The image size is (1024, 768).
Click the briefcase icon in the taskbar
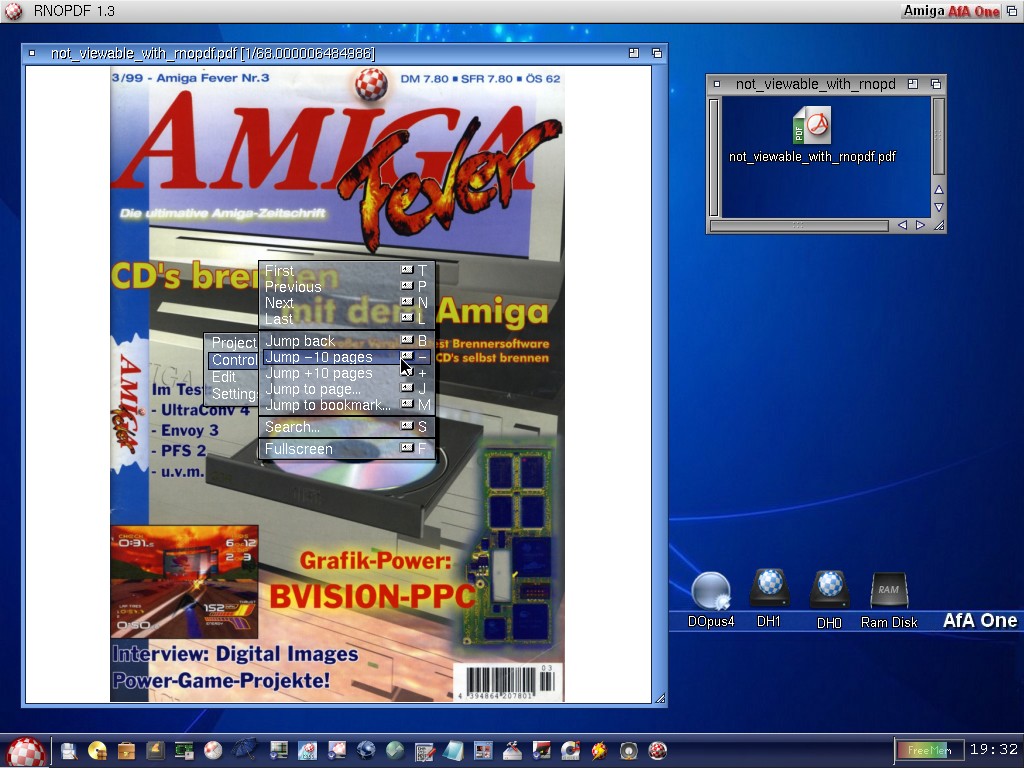pos(127,751)
